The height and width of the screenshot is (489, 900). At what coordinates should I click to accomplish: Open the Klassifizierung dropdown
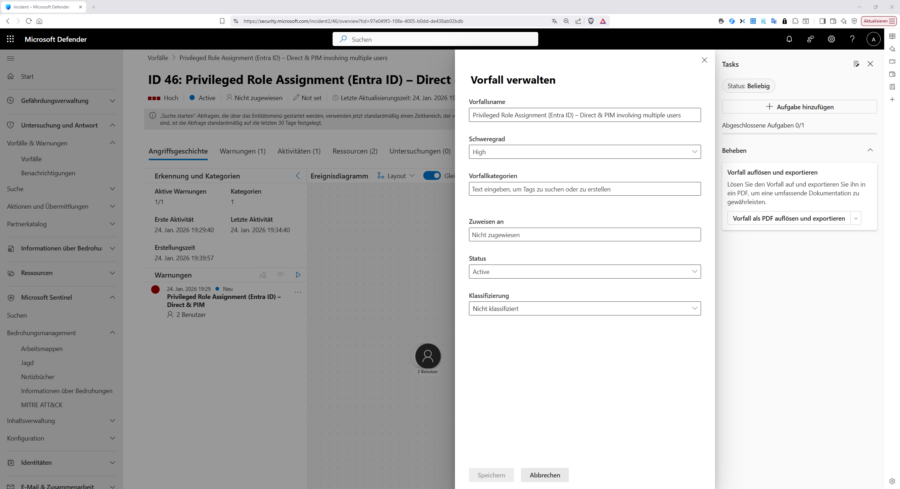click(x=584, y=309)
